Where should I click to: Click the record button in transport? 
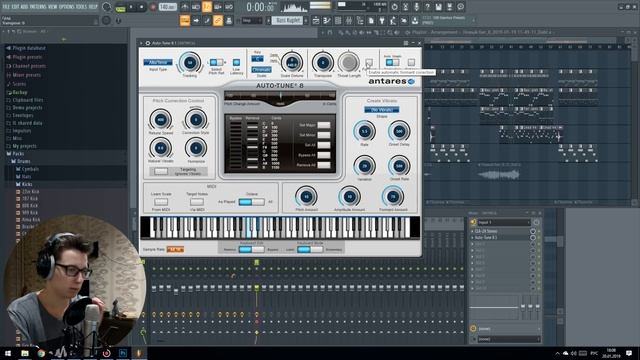coord(153,7)
